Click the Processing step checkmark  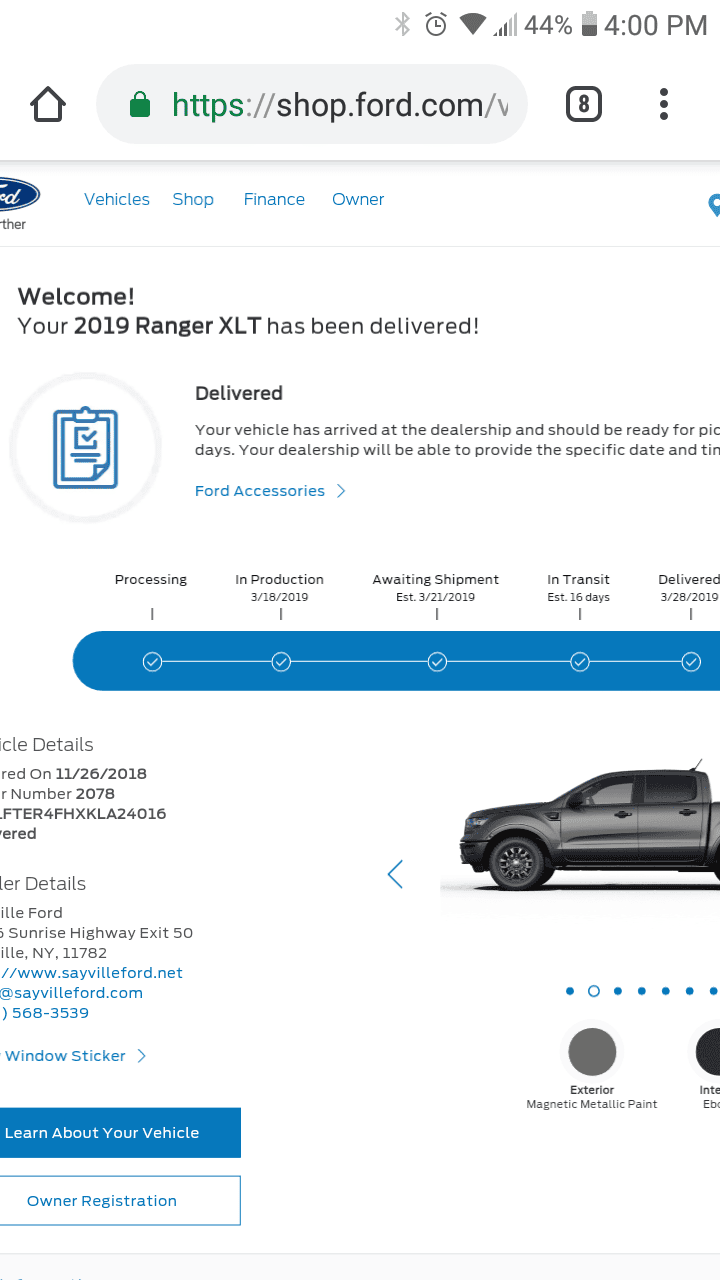click(152, 661)
